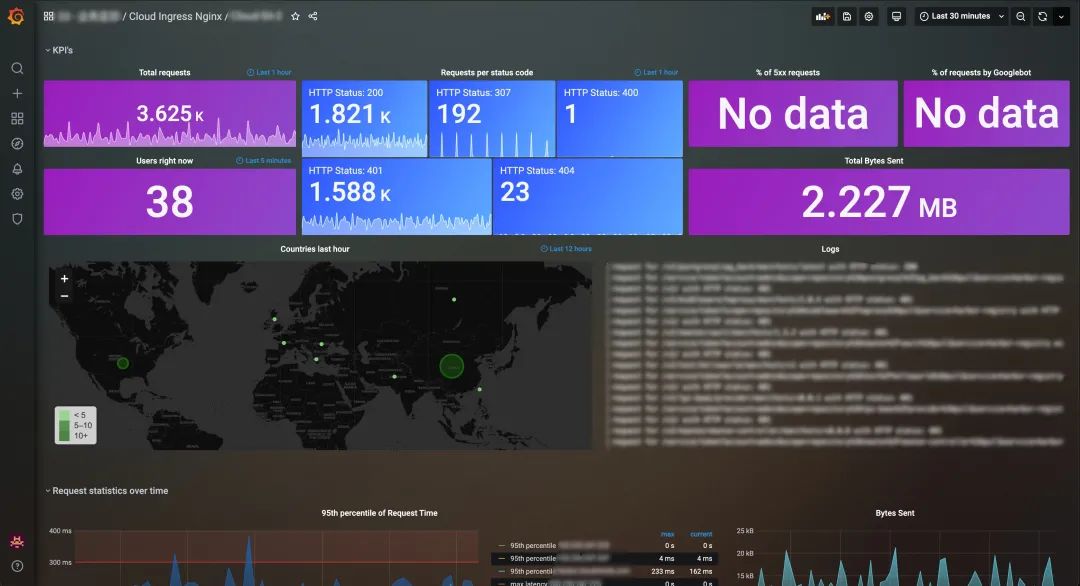Viewport: 1080px width, 586px height.
Task: Open the Alerting bell icon
Action: coord(17,169)
